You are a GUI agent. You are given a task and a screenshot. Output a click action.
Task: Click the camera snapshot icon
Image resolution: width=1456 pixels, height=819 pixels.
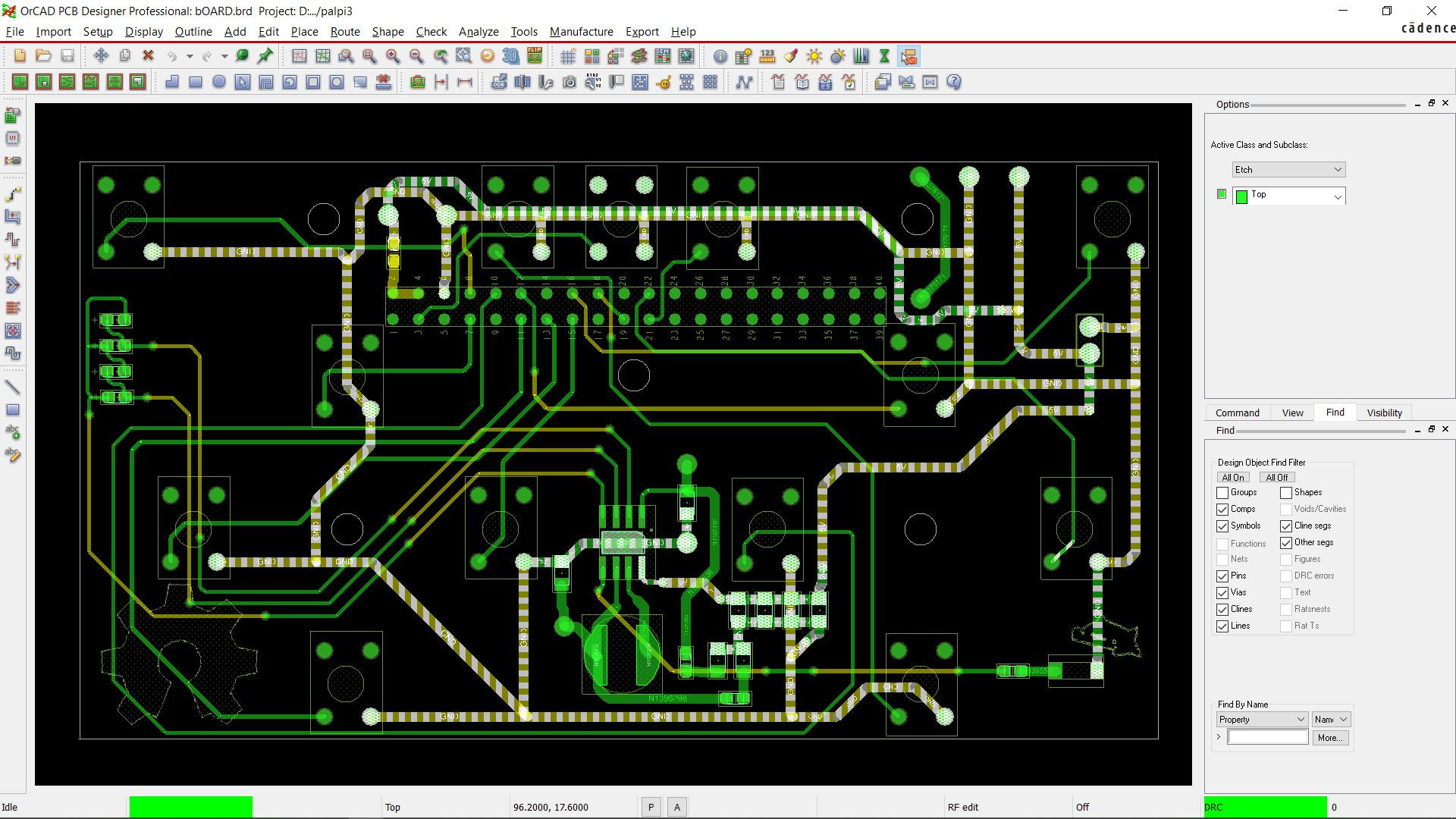[x=570, y=82]
